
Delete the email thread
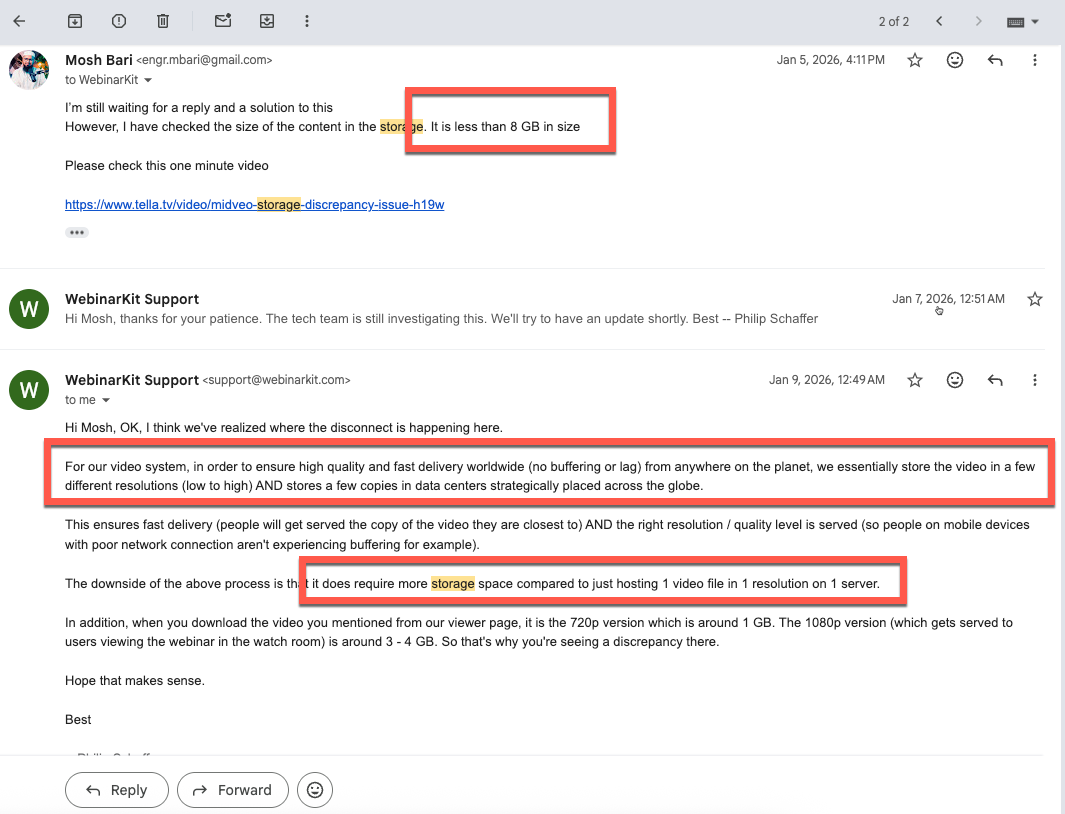click(x=163, y=20)
